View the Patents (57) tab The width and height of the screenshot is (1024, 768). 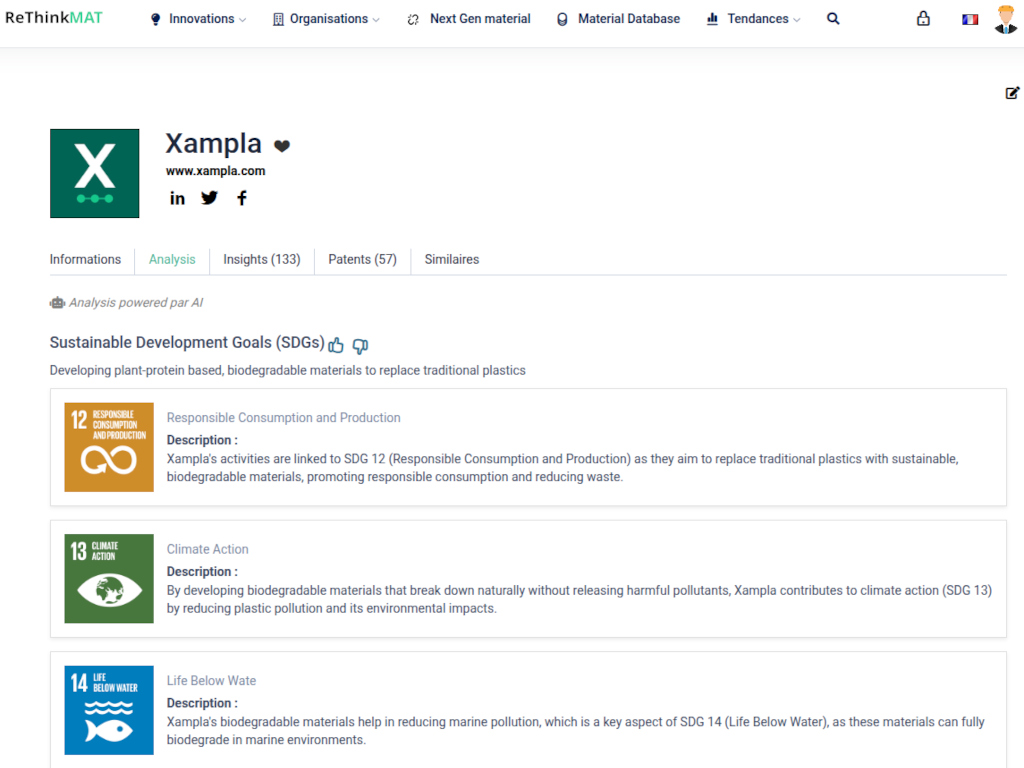tap(362, 259)
